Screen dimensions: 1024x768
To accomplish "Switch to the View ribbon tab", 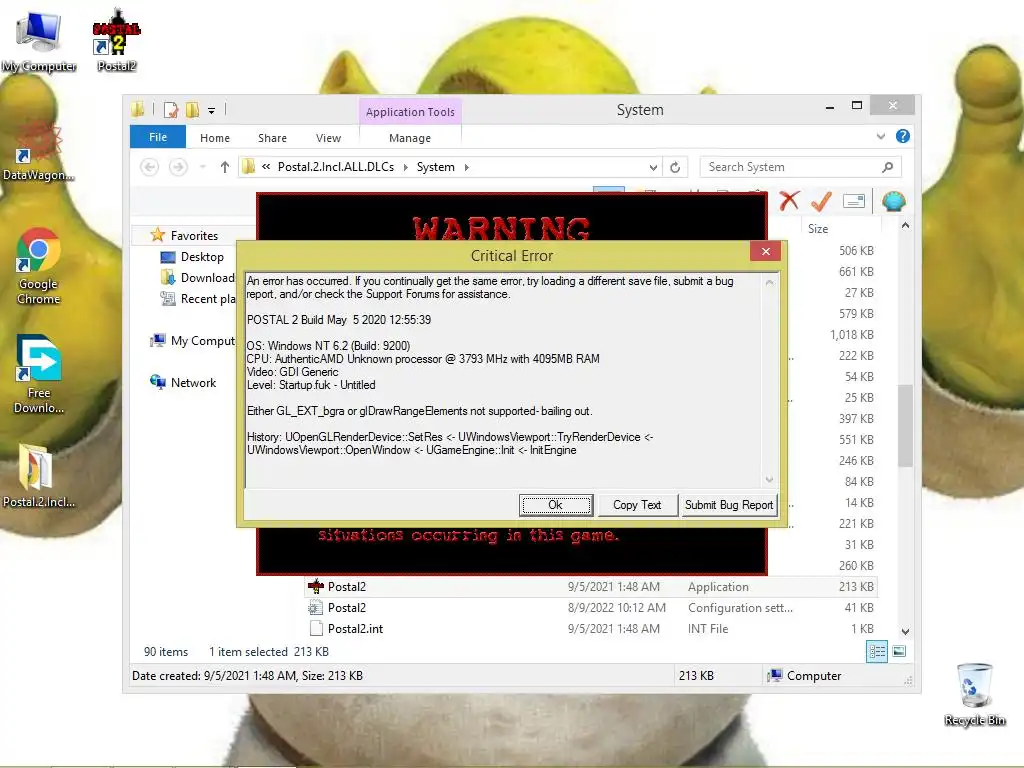I will coord(328,138).
